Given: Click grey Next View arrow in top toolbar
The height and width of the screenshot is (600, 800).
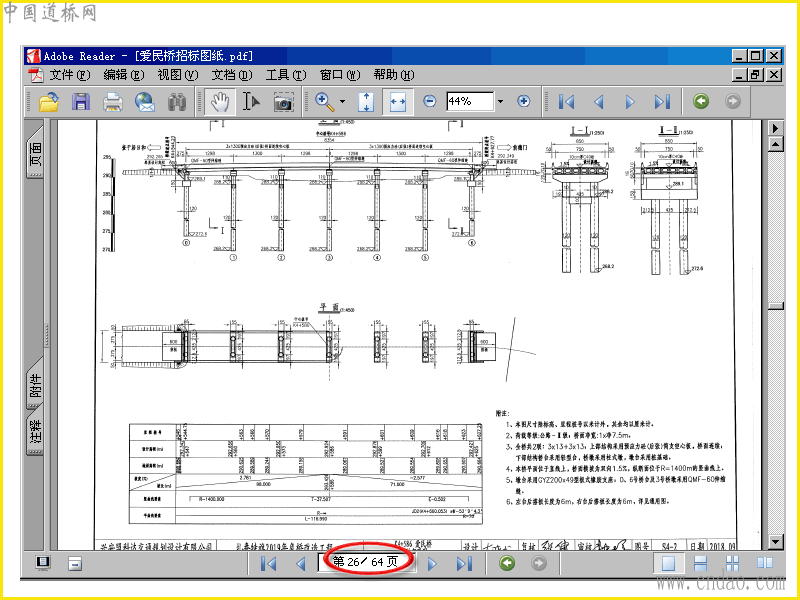Looking at the screenshot, I should (x=733, y=101).
